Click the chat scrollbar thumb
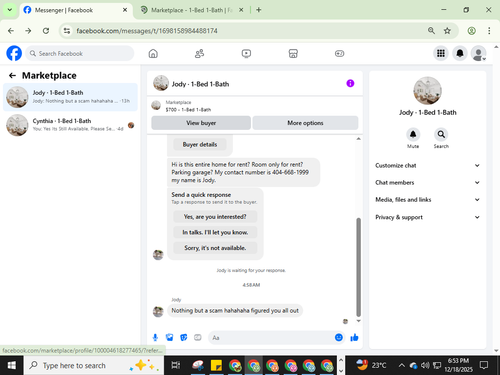 pyautogui.click(x=359, y=267)
